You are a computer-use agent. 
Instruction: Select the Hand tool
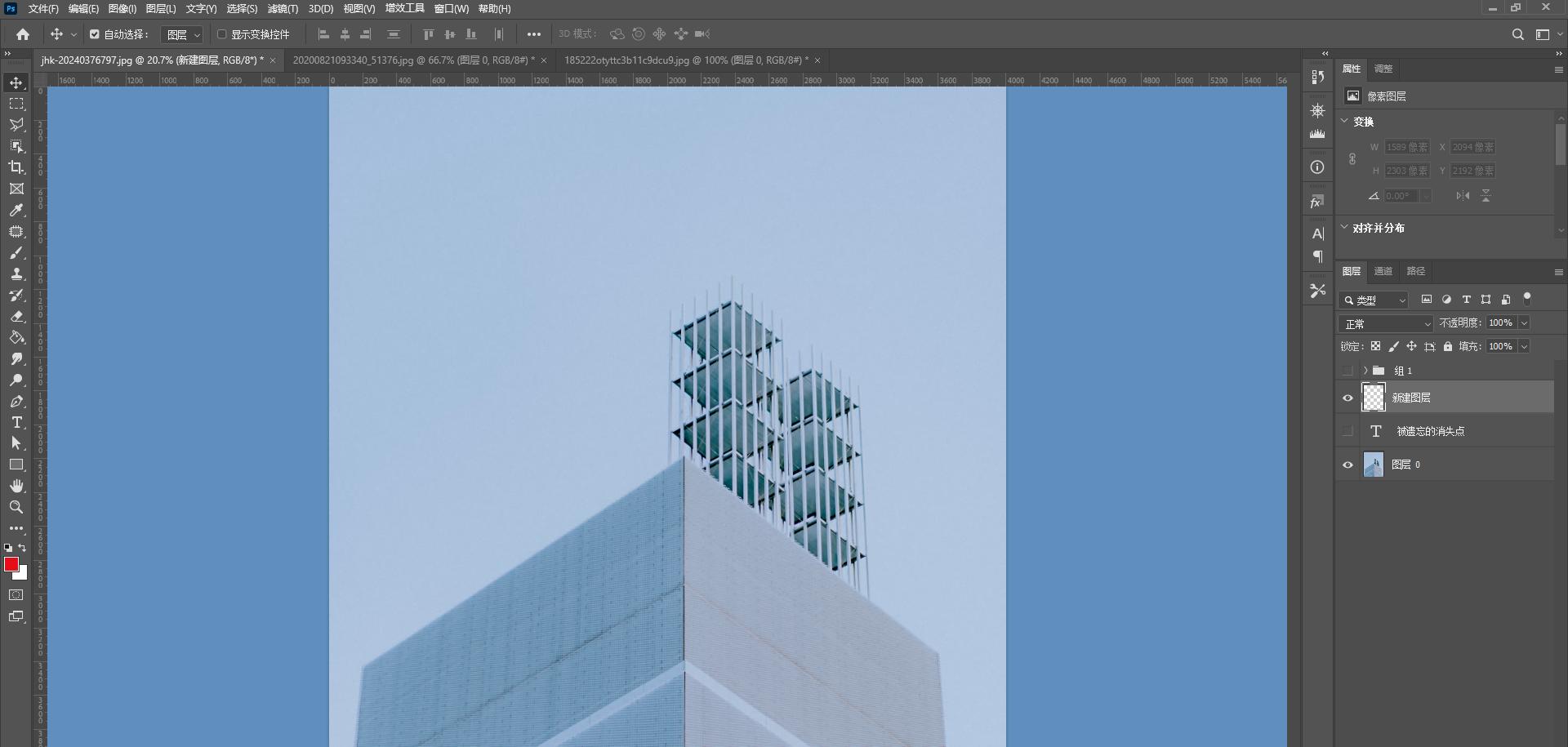(16, 486)
